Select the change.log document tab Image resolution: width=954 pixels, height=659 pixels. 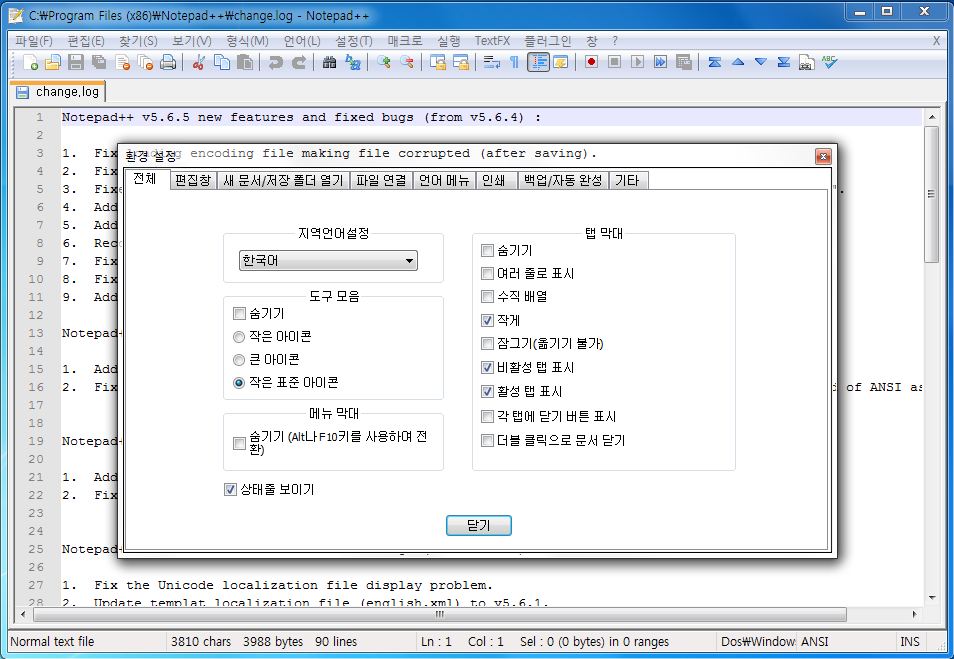point(59,92)
